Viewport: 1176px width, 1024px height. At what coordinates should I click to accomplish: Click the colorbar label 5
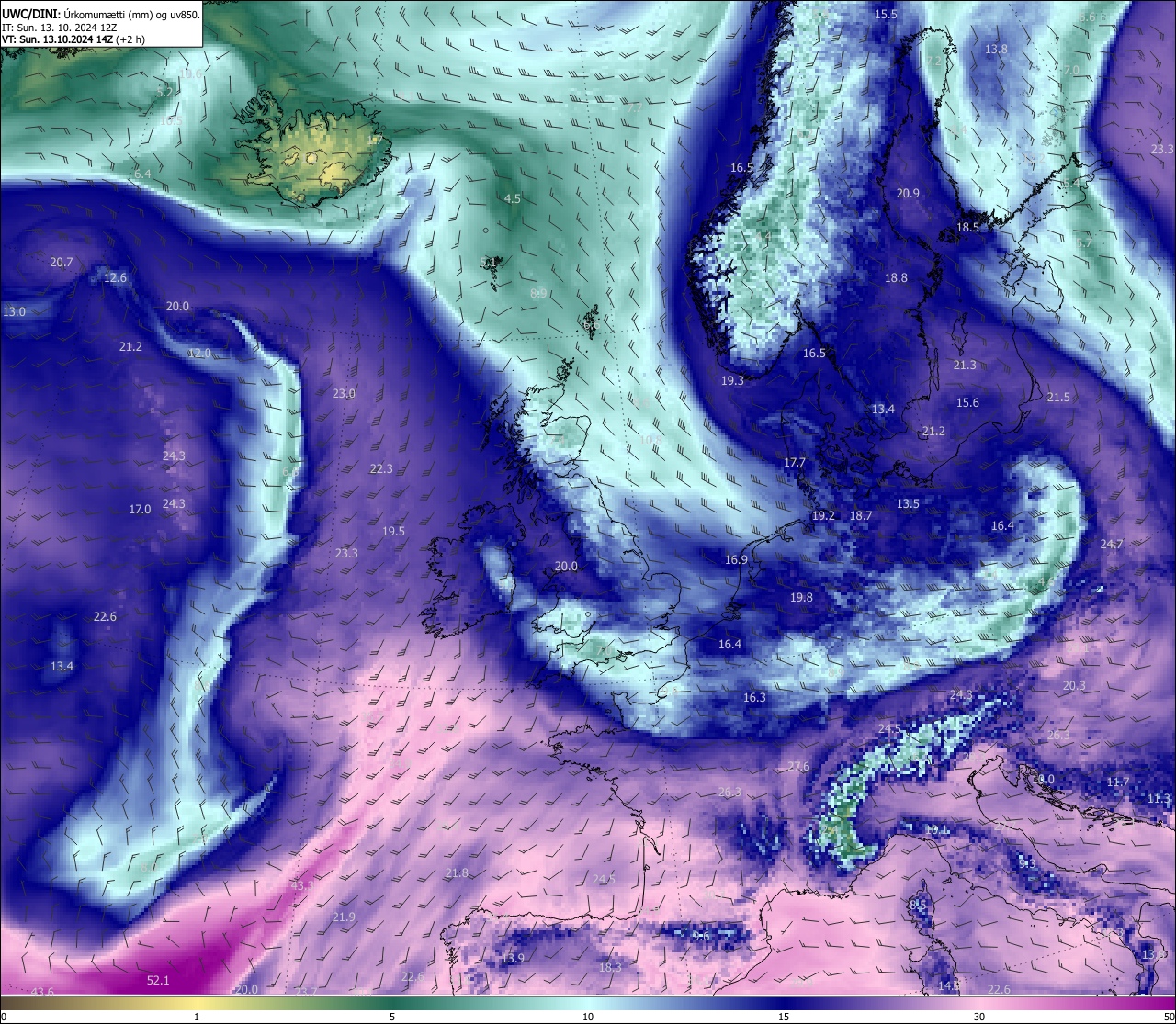[x=392, y=1017]
